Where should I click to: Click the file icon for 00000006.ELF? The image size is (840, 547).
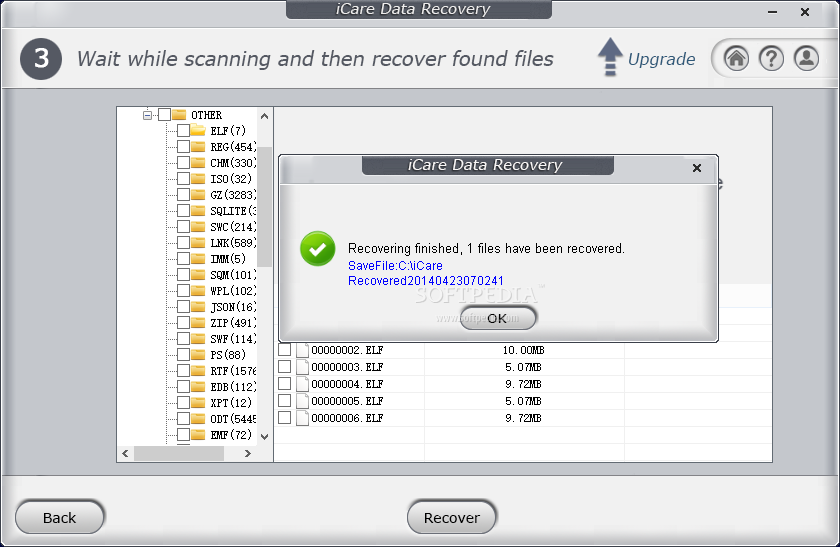303,418
